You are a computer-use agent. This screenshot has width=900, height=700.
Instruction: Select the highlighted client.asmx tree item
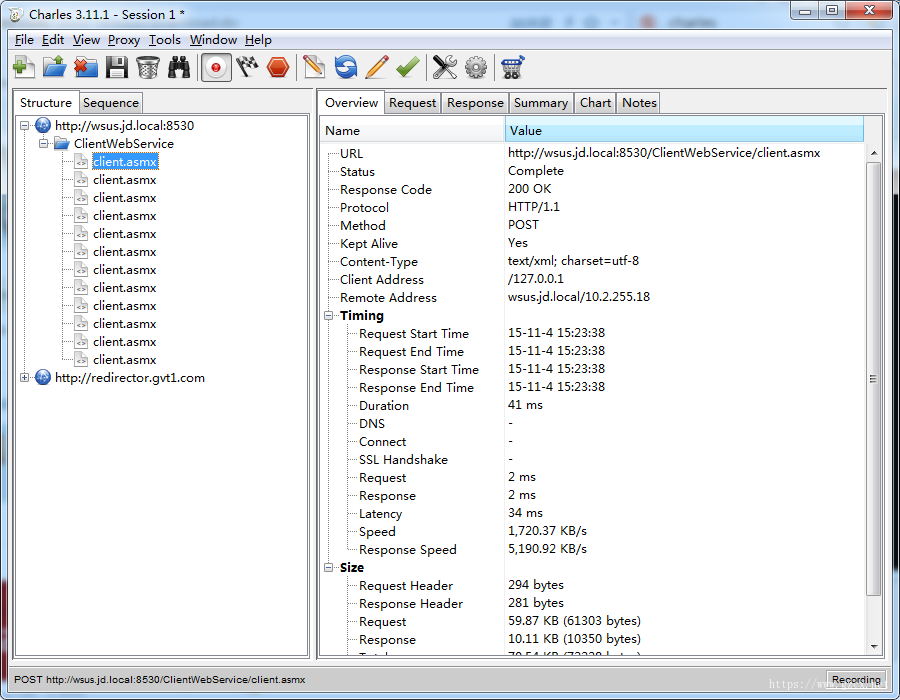(x=125, y=162)
